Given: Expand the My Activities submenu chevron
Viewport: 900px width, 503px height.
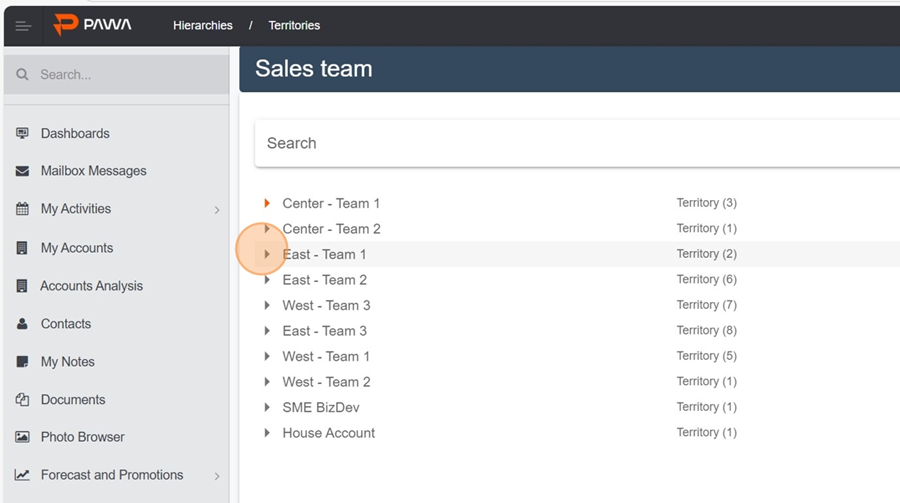Looking at the screenshot, I should coord(217,210).
